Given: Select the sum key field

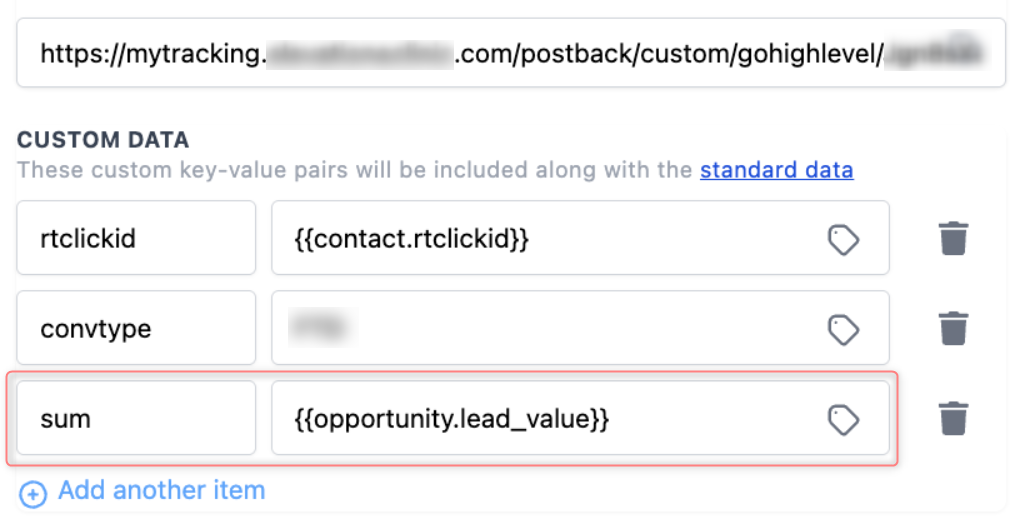Looking at the screenshot, I should [136, 418].
